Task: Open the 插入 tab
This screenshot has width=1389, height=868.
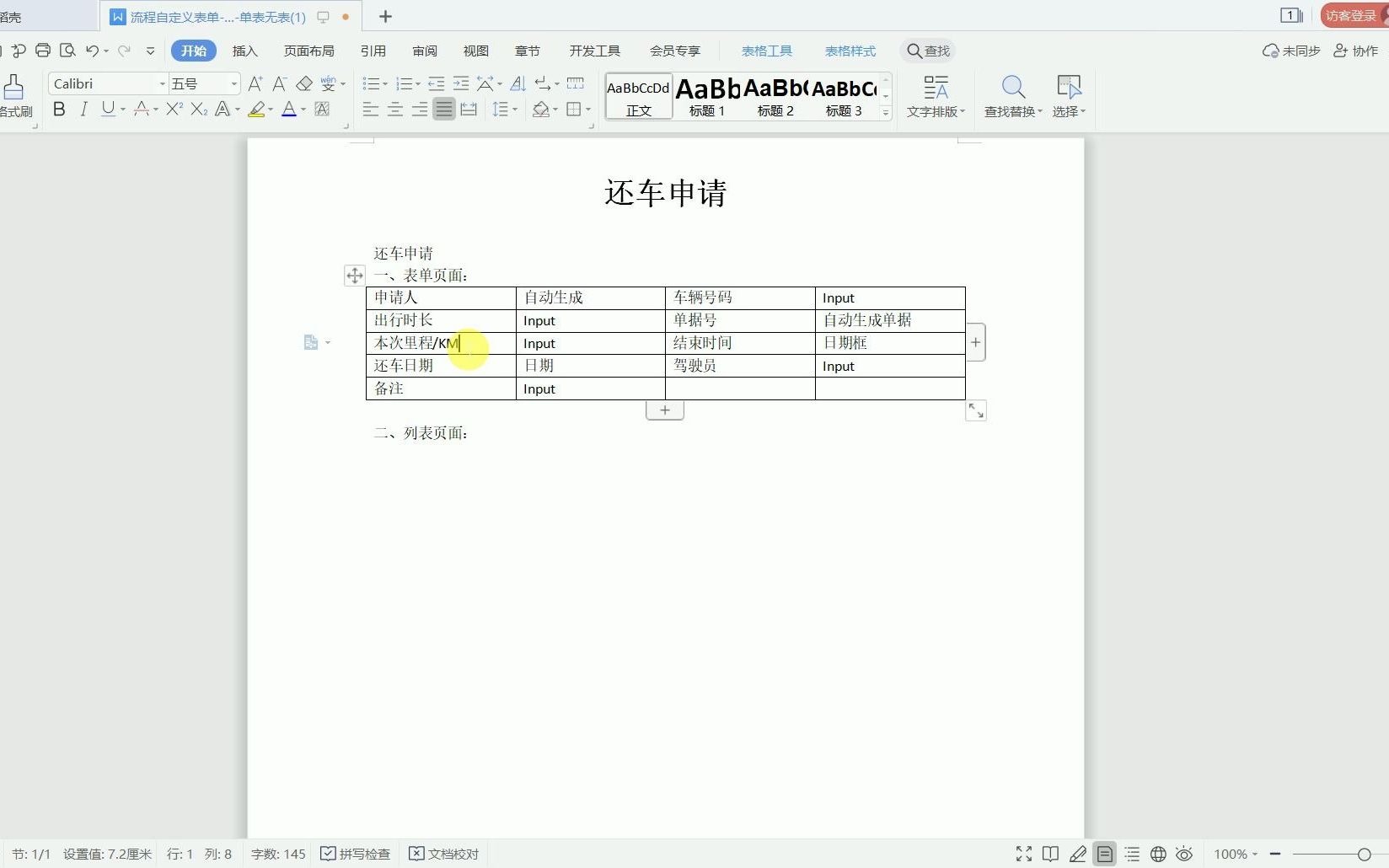Action: [x=244, y=51]
